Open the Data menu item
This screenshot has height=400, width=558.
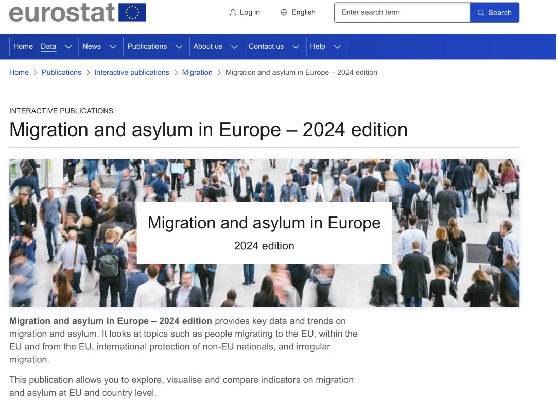[x=48, y=47]
